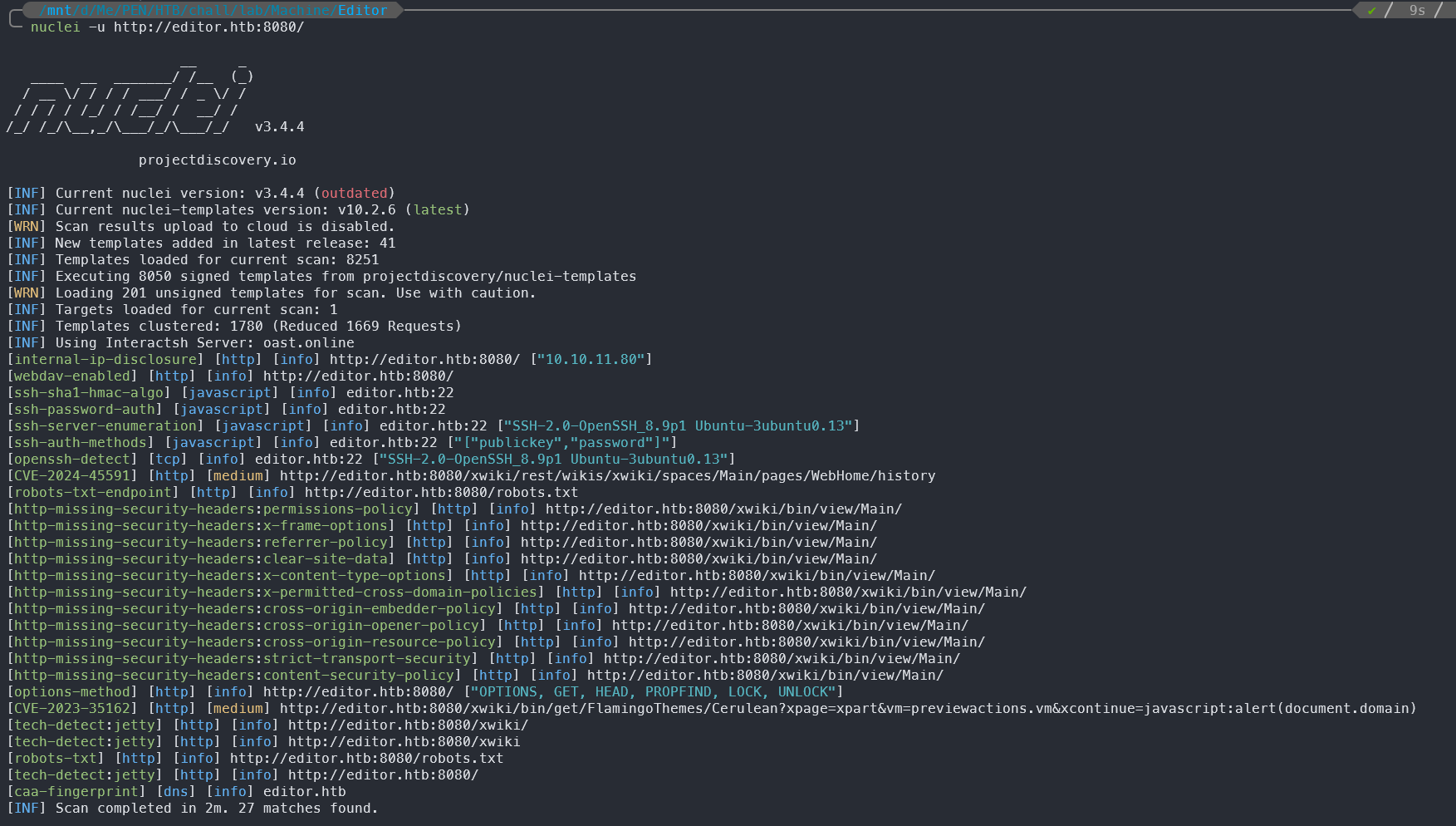The width and height of the screenshot is (1456, 826).
Task: Open robots.txt URL on robots-txt line
Action: click(x=366, y=758)
